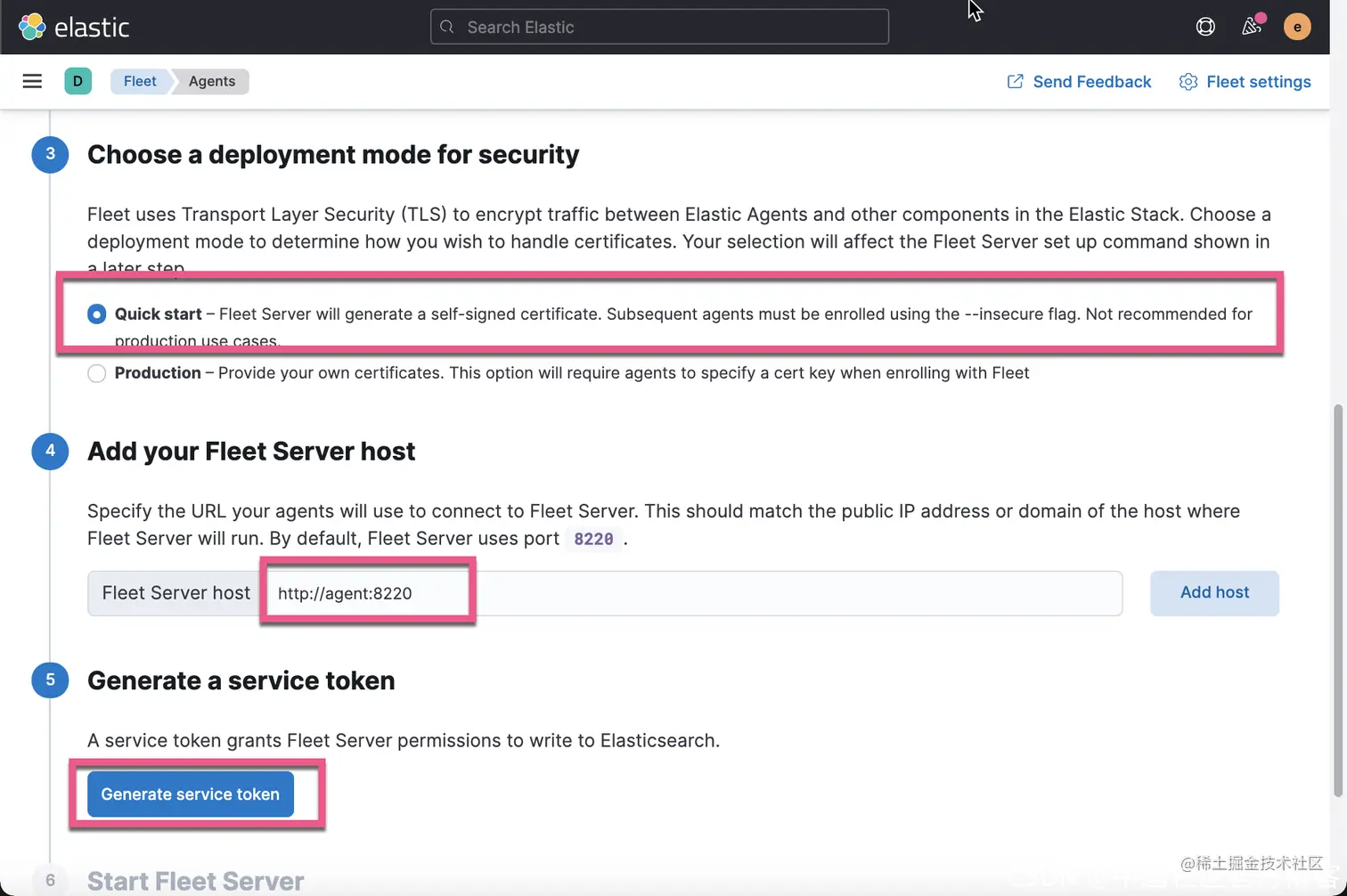This screenshot has height=896, width=1347.
Task: Click the Fleet Server host URL field
Action: pyautogui.click(x=694, y=593)
